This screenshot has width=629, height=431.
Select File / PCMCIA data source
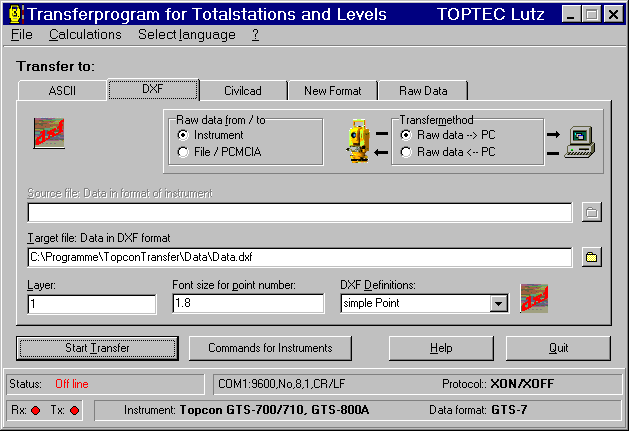(182, 152)
